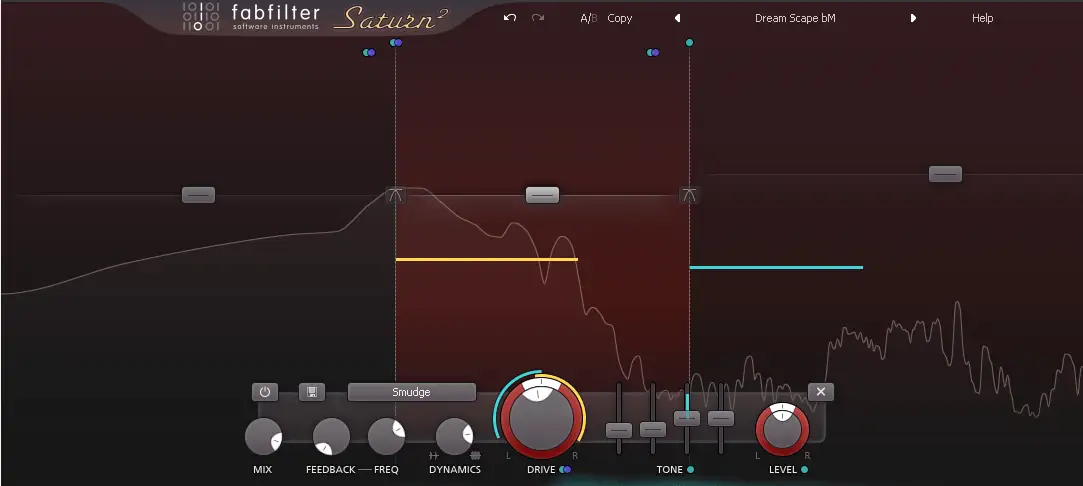
Task: Click the Tone modulation indicator dot
Action: 691,469
